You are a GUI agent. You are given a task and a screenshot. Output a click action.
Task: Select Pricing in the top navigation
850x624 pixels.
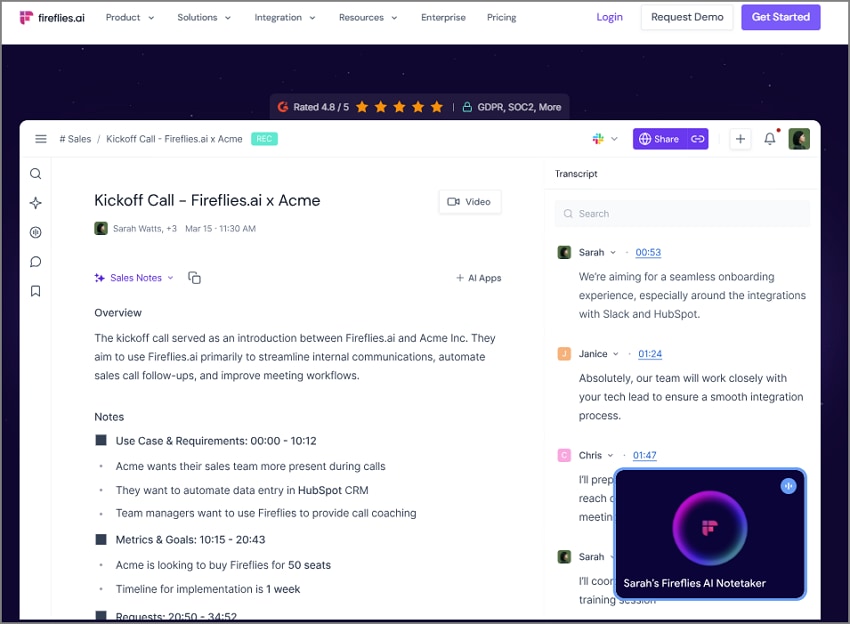501,17
